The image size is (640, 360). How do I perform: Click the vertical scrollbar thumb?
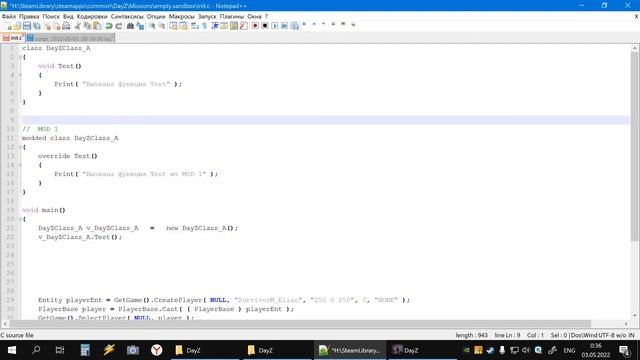coord(634,147)
